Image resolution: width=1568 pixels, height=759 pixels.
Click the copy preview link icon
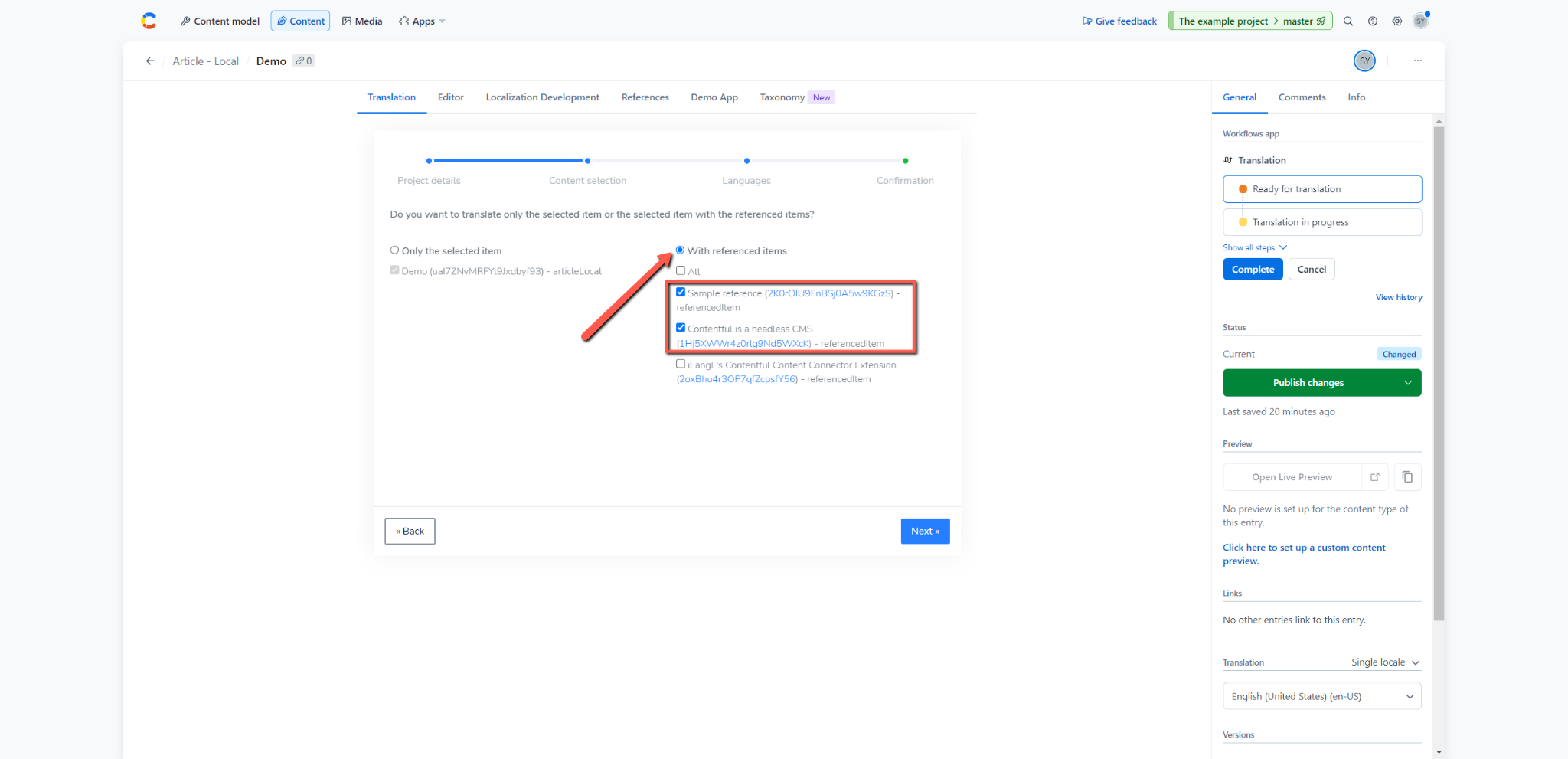click(x=1407, y=477)
